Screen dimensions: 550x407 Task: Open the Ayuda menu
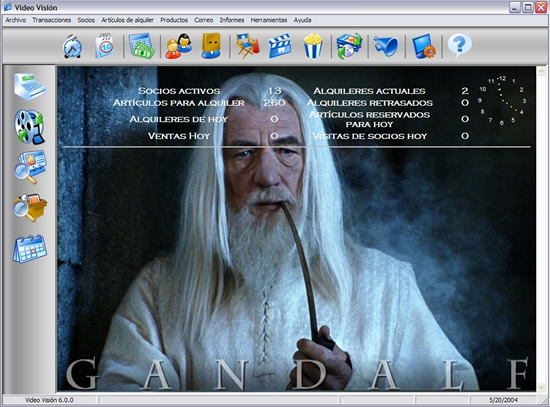coord(302,20)
